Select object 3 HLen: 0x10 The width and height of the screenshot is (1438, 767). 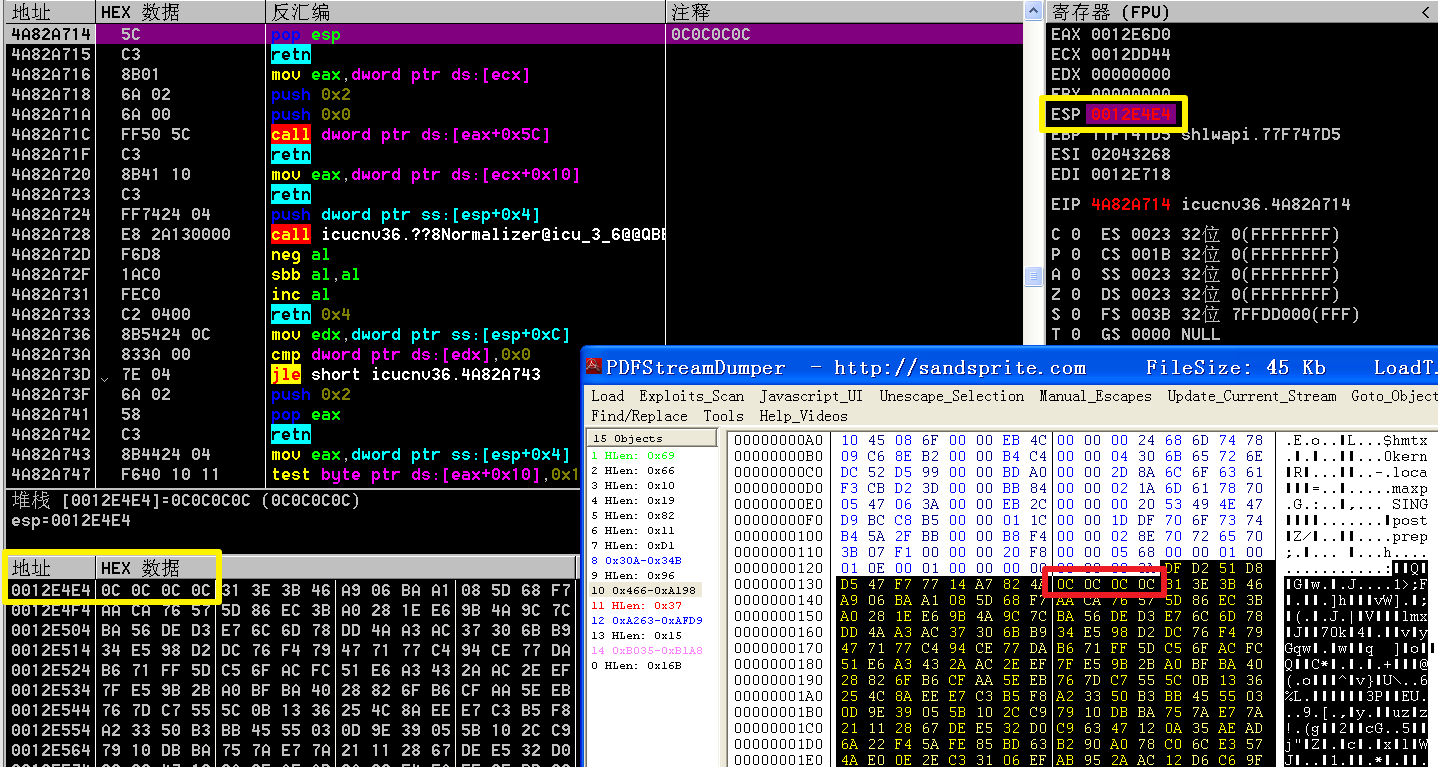pos(634,485)
